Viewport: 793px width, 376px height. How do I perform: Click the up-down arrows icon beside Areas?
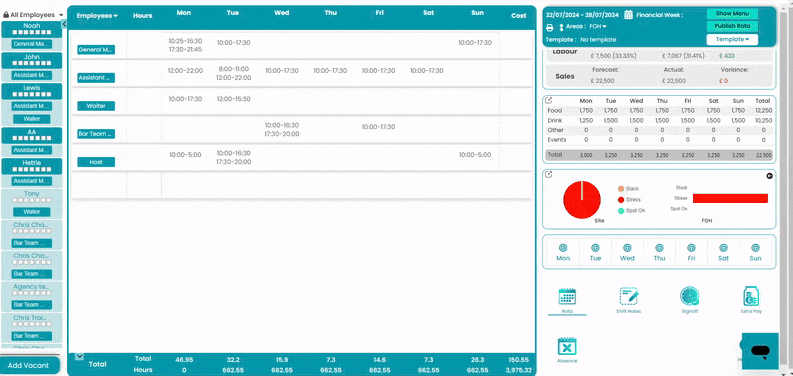561,27
